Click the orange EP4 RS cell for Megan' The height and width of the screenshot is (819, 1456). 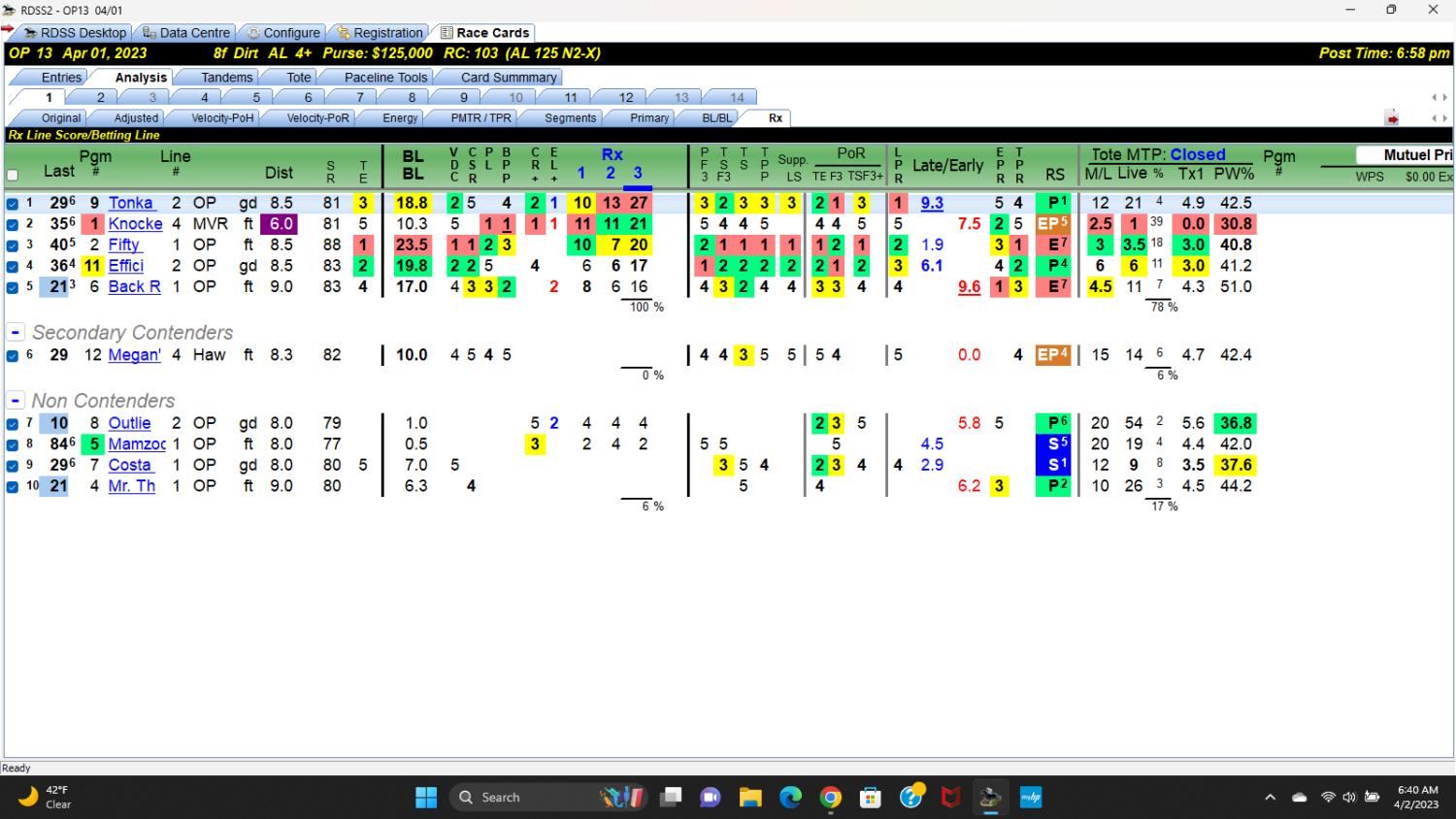click(x=1053, y=355)
